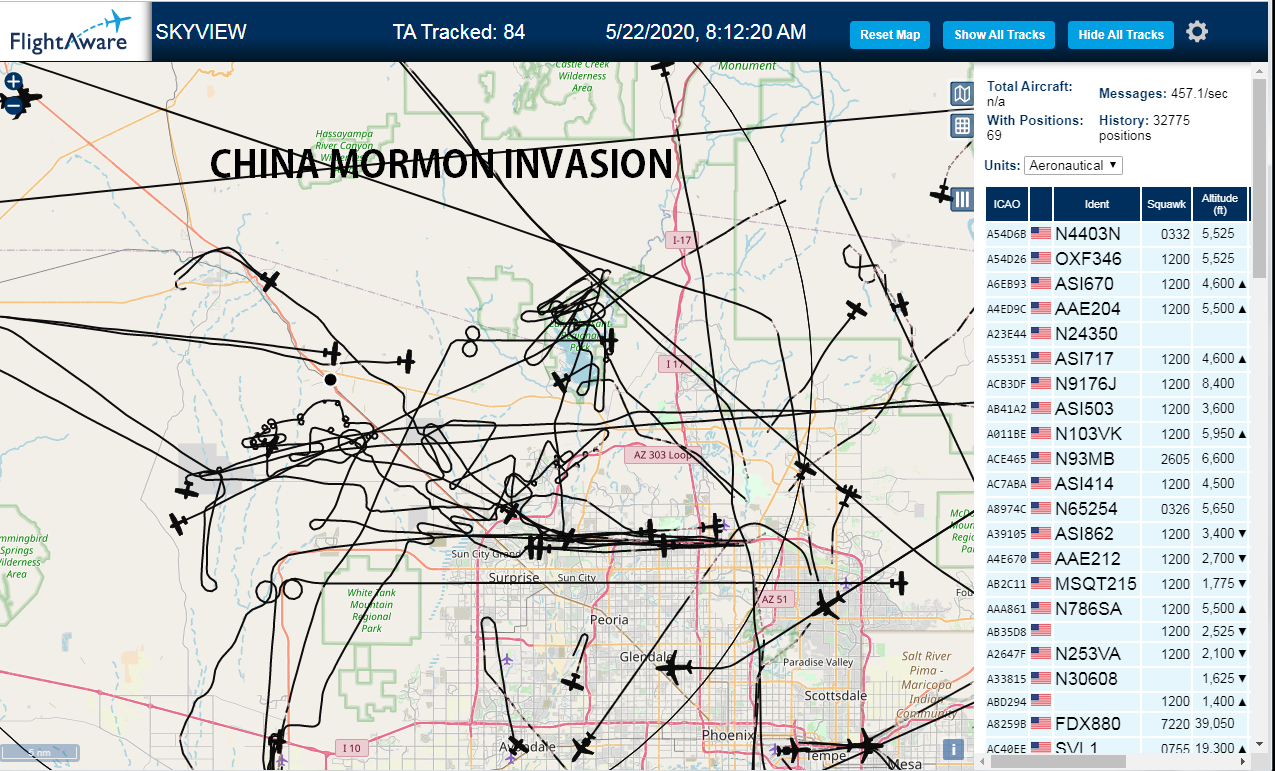The image size is (1275, 771).
Task: Click ICAO code ABD294
Action: click(1007, 702)
